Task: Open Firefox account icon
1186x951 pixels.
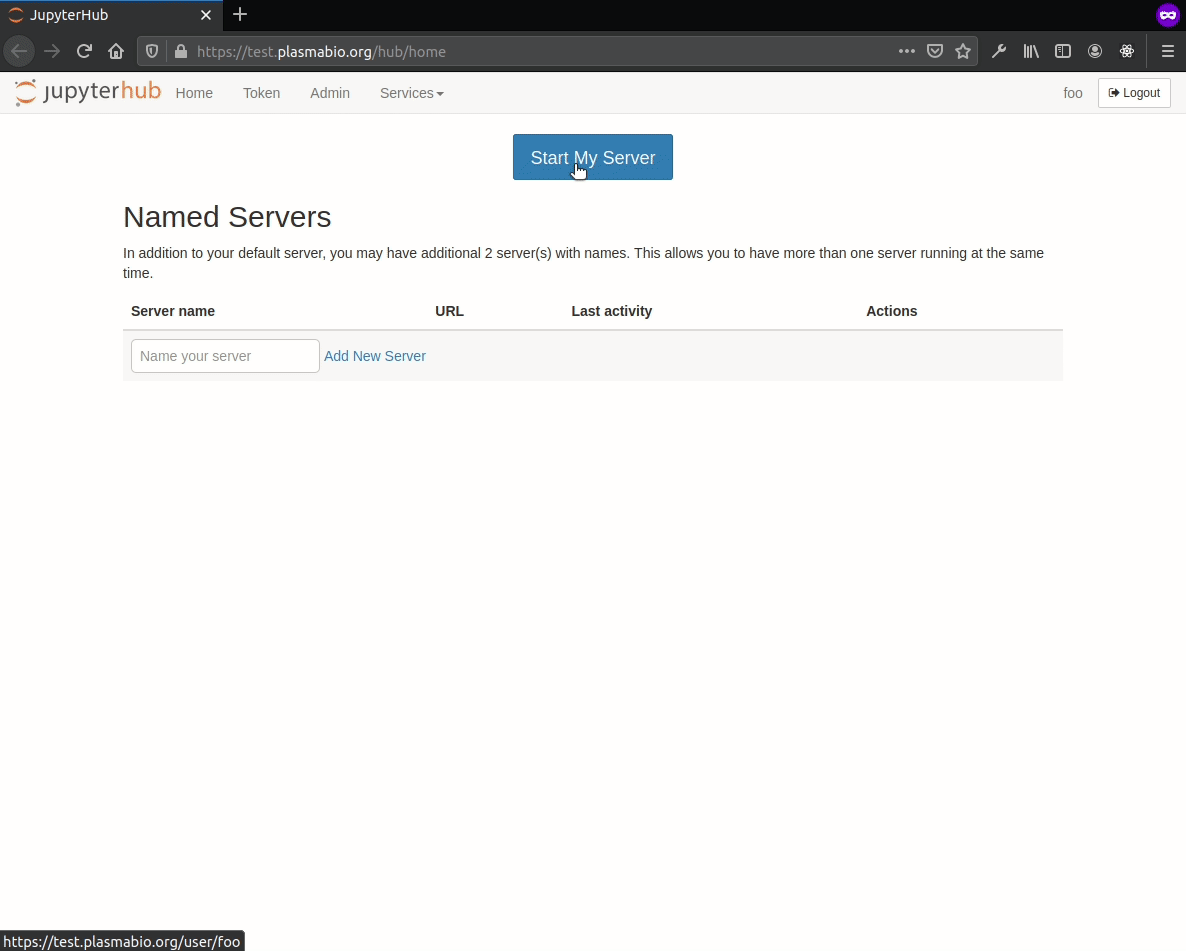Action: (1094, 51)
